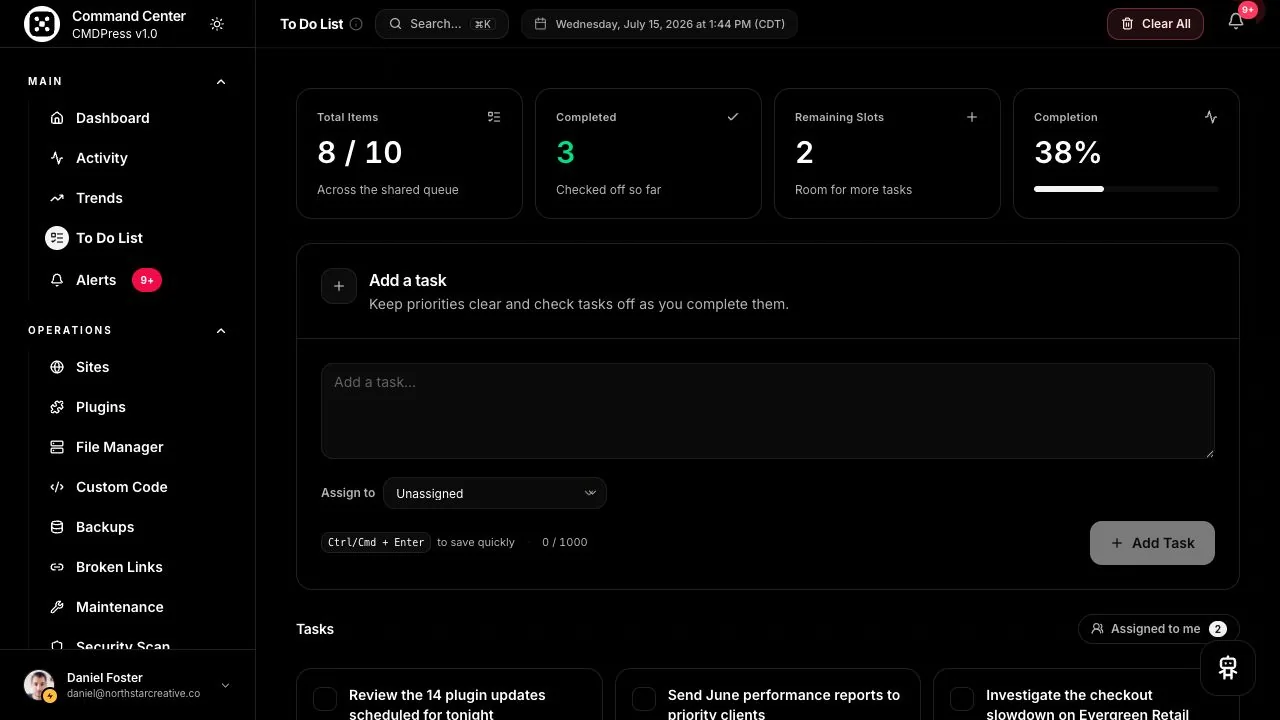Check off Review the 14 plugin updates task

pyautogui.click(x=325, y=699)
